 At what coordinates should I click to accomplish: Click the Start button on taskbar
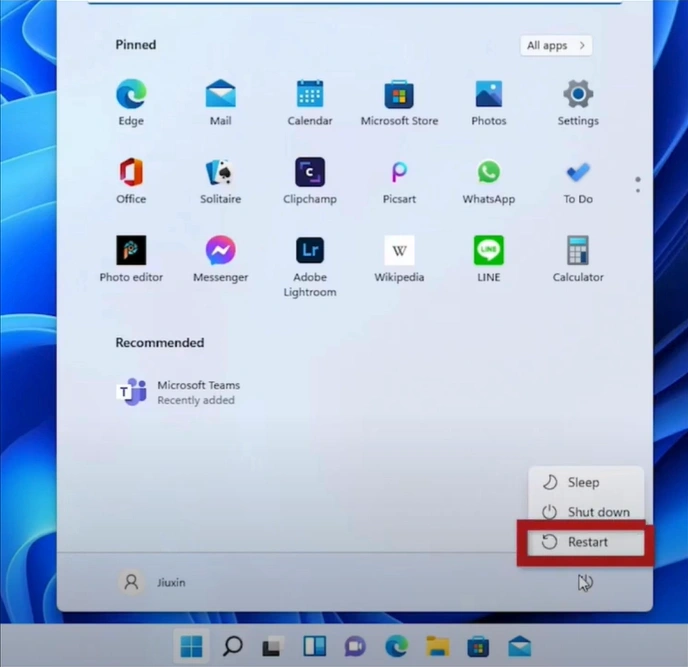point(191,646)
